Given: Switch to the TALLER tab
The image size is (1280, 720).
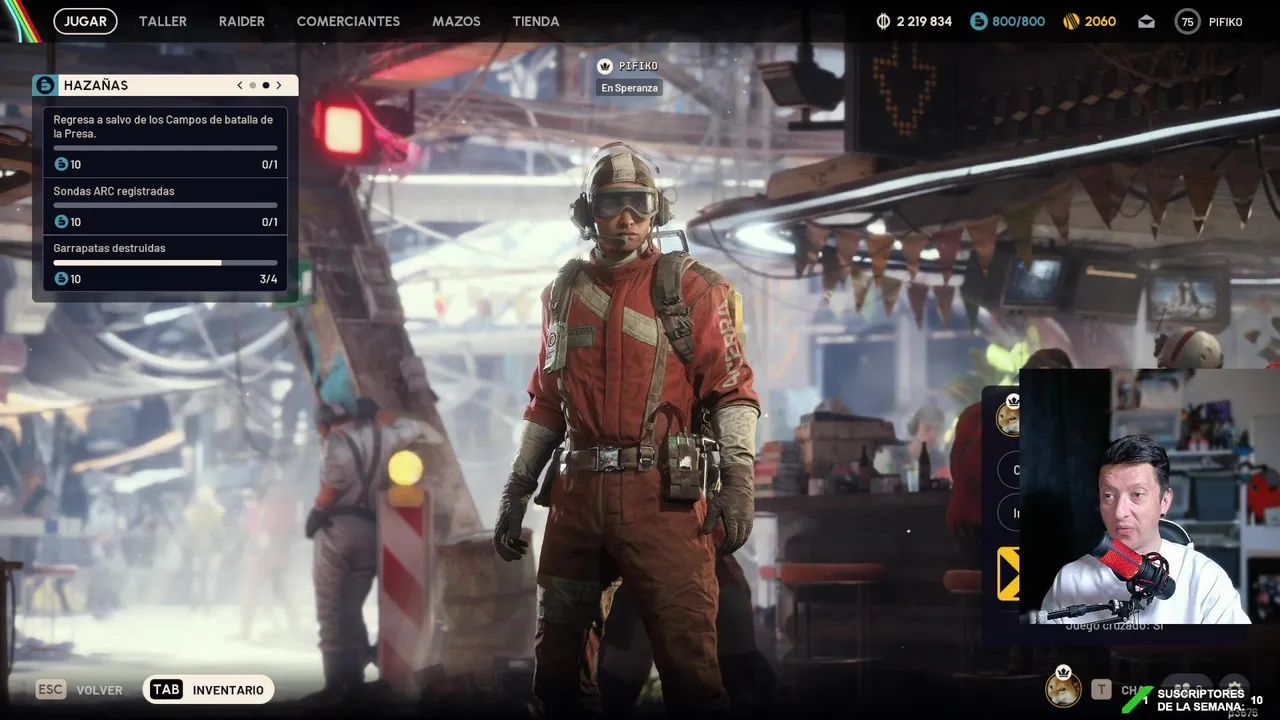Looking at the screenshot, I should click(163, 21).
